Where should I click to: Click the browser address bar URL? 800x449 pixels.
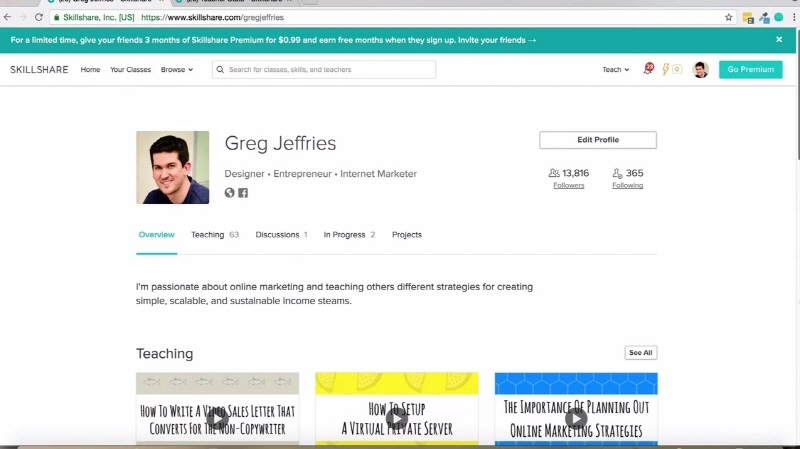pyautogui.click(x=212, y=17)
